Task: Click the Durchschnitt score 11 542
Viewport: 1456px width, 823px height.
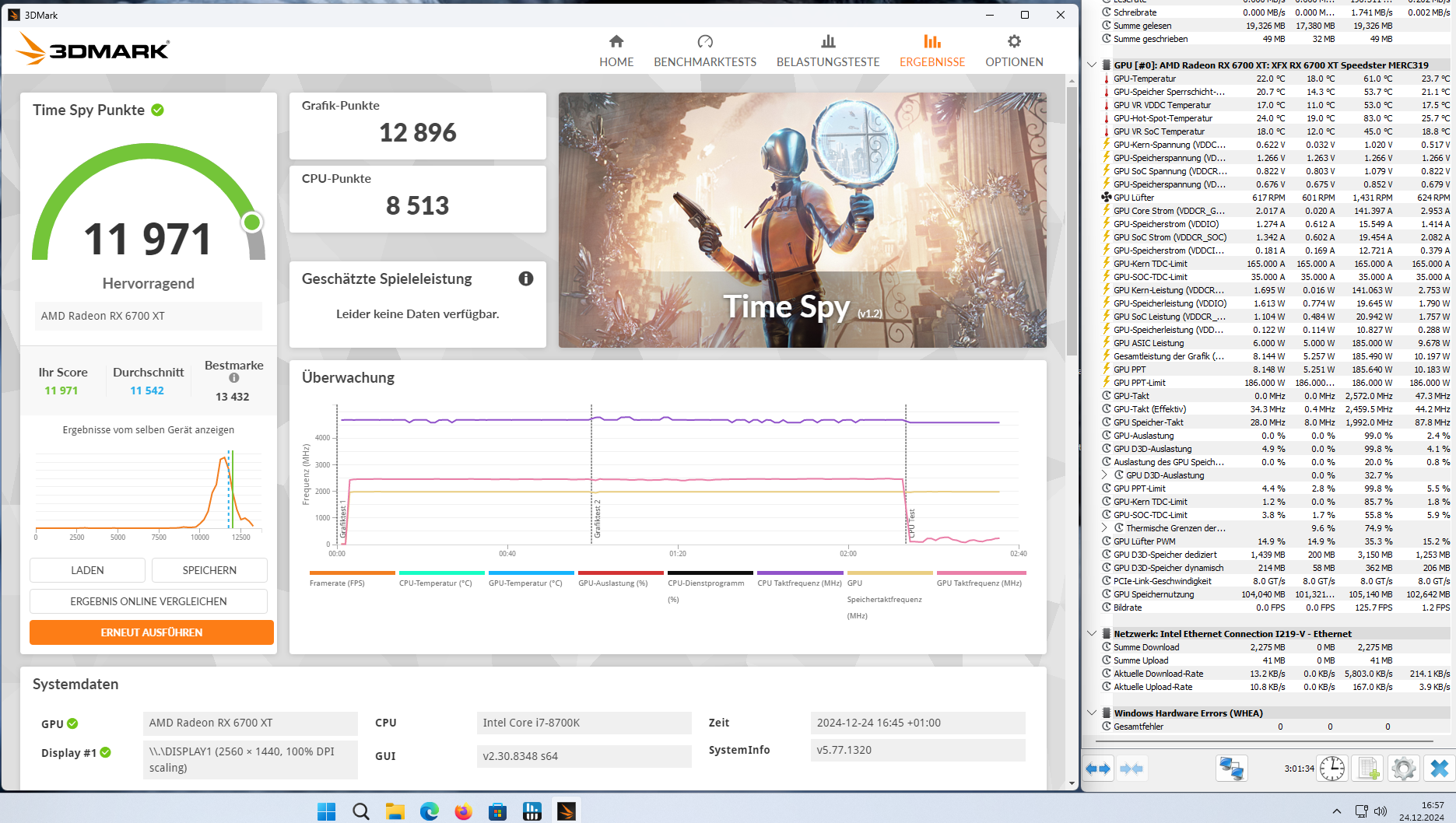Action: [147, 390]
